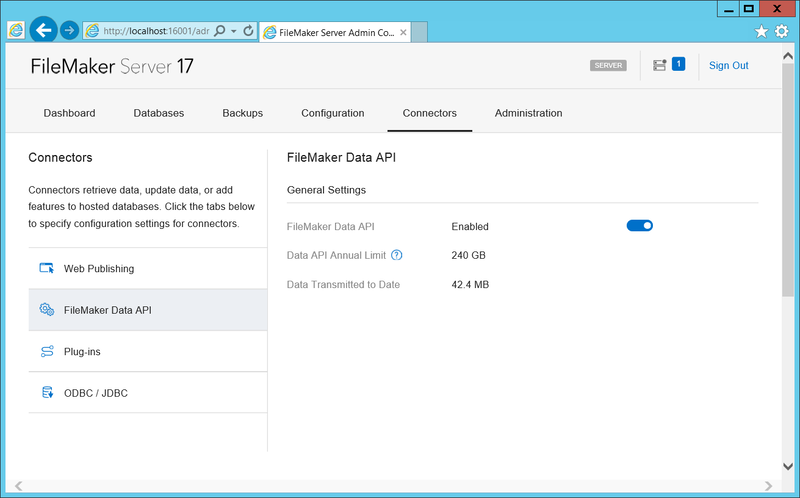The height and width of the screenshot is (498, 800).
Task: Open browser settings gear icon
Action: tap(782, 31)
